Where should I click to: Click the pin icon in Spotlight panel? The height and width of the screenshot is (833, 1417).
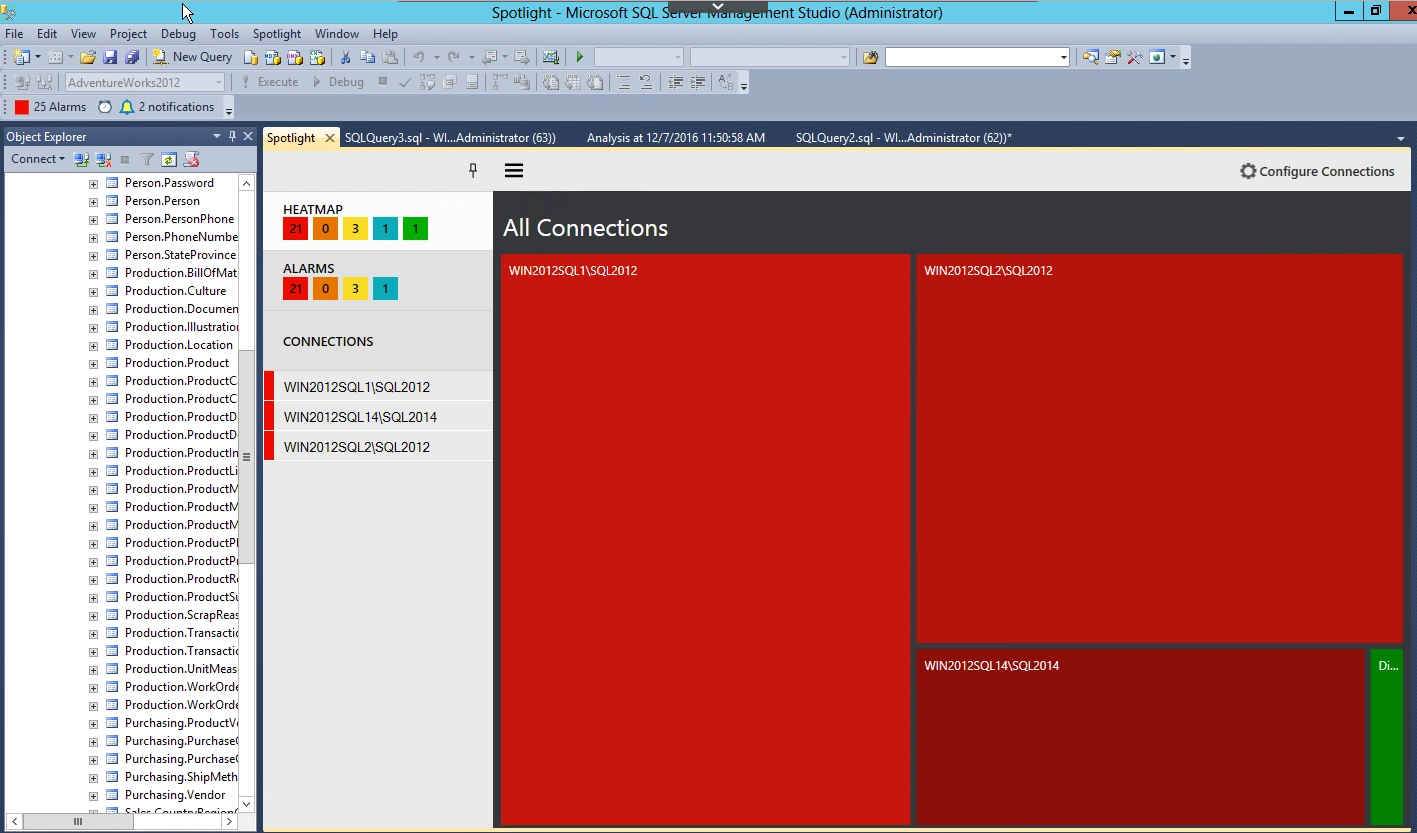click(473, 171)
